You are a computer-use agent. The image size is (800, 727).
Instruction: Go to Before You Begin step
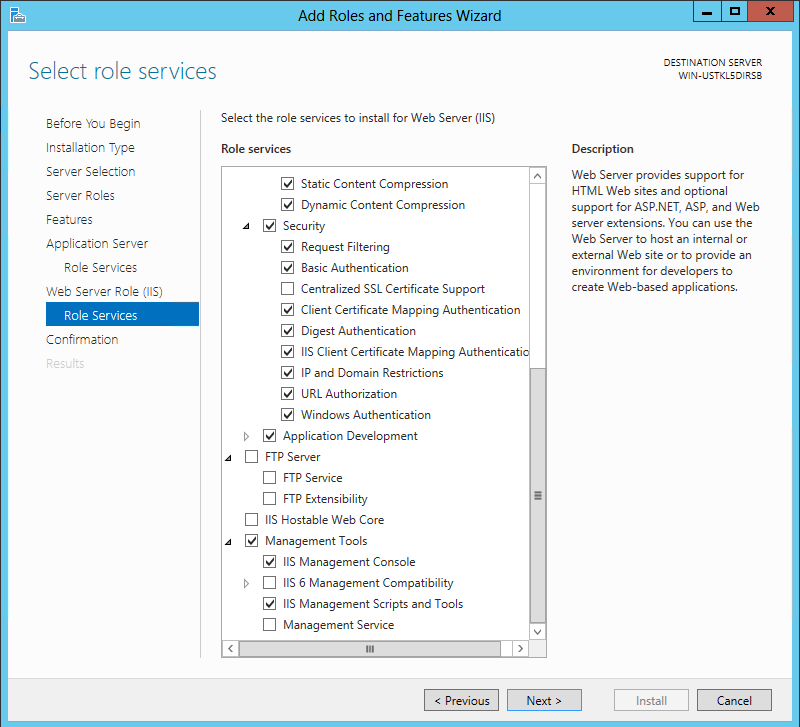pos(93,123)
